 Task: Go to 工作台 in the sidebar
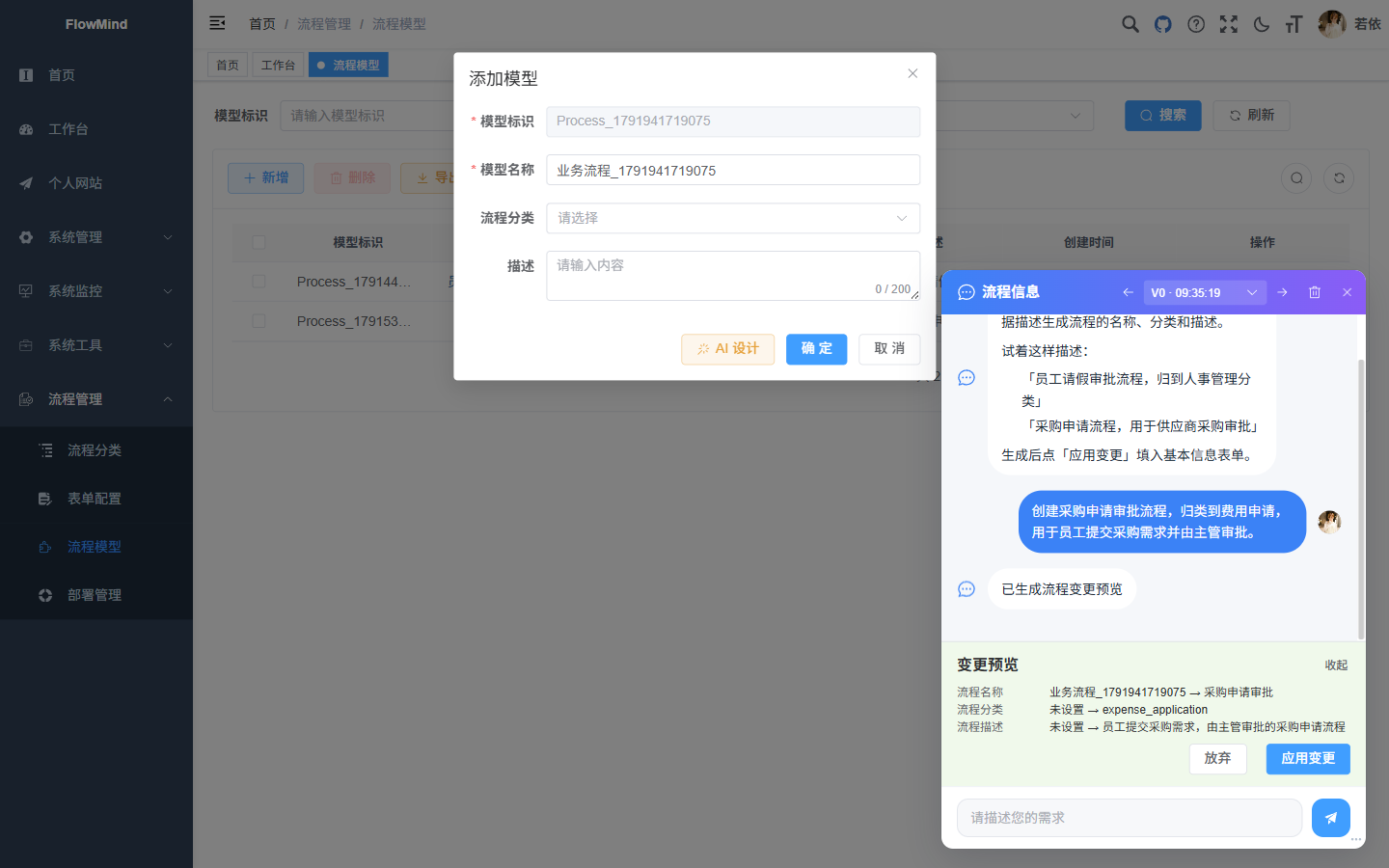pyautogui.click(x=96, y=129)
